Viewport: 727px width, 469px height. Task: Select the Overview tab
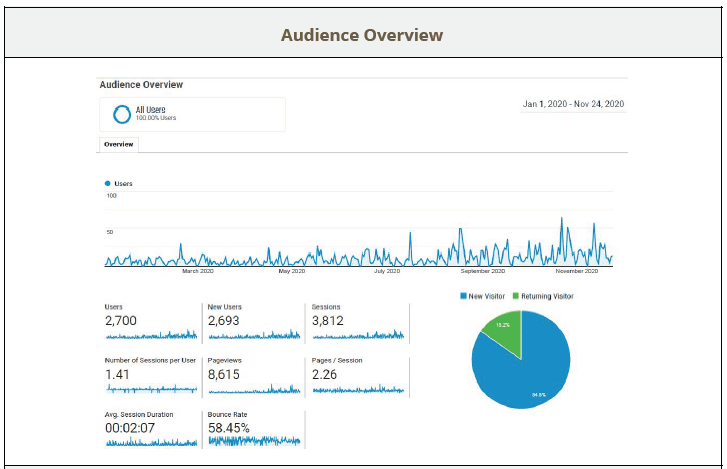click(119, 145)
